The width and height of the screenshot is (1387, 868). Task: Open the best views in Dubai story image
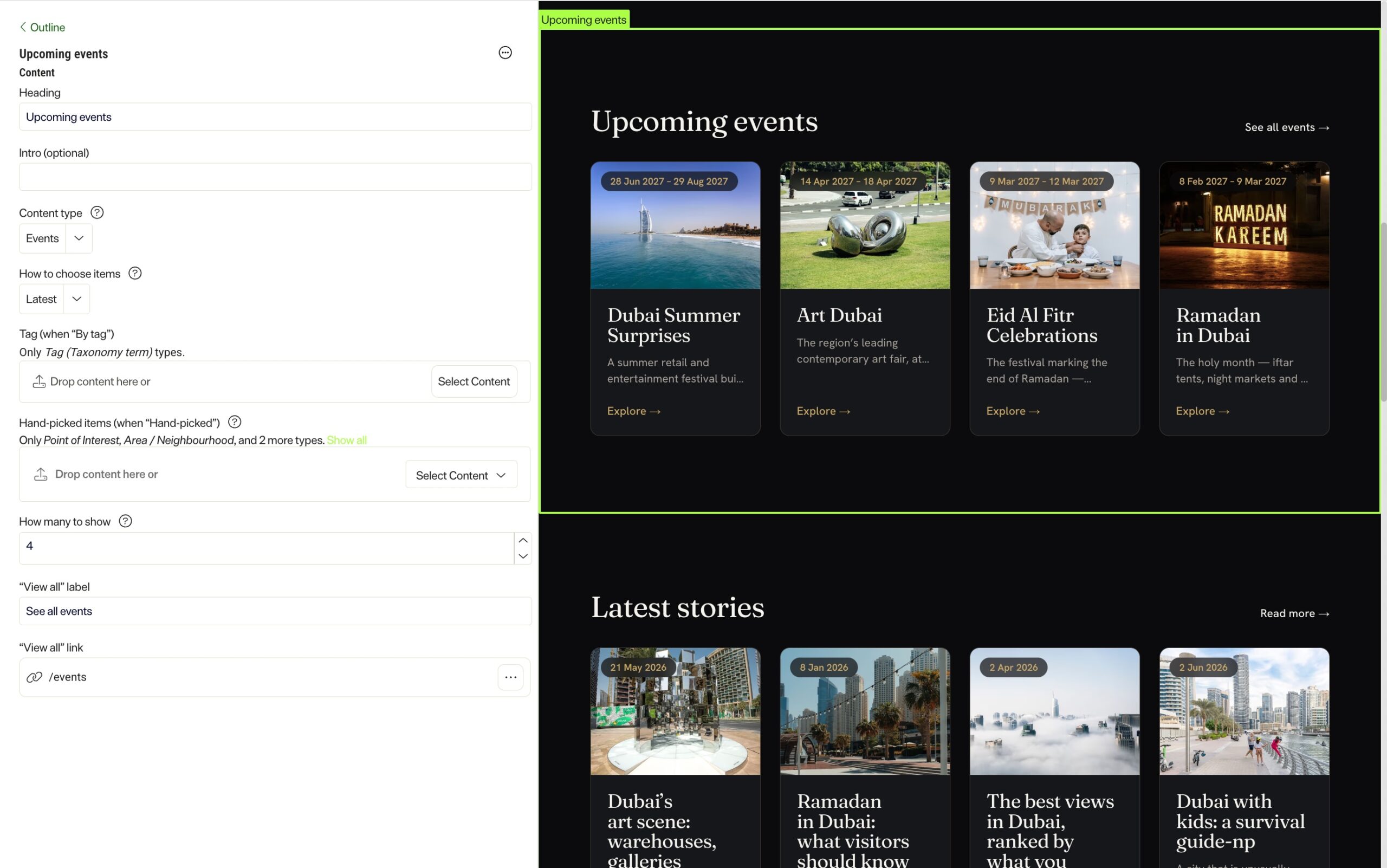click(x=1054, y=711)
